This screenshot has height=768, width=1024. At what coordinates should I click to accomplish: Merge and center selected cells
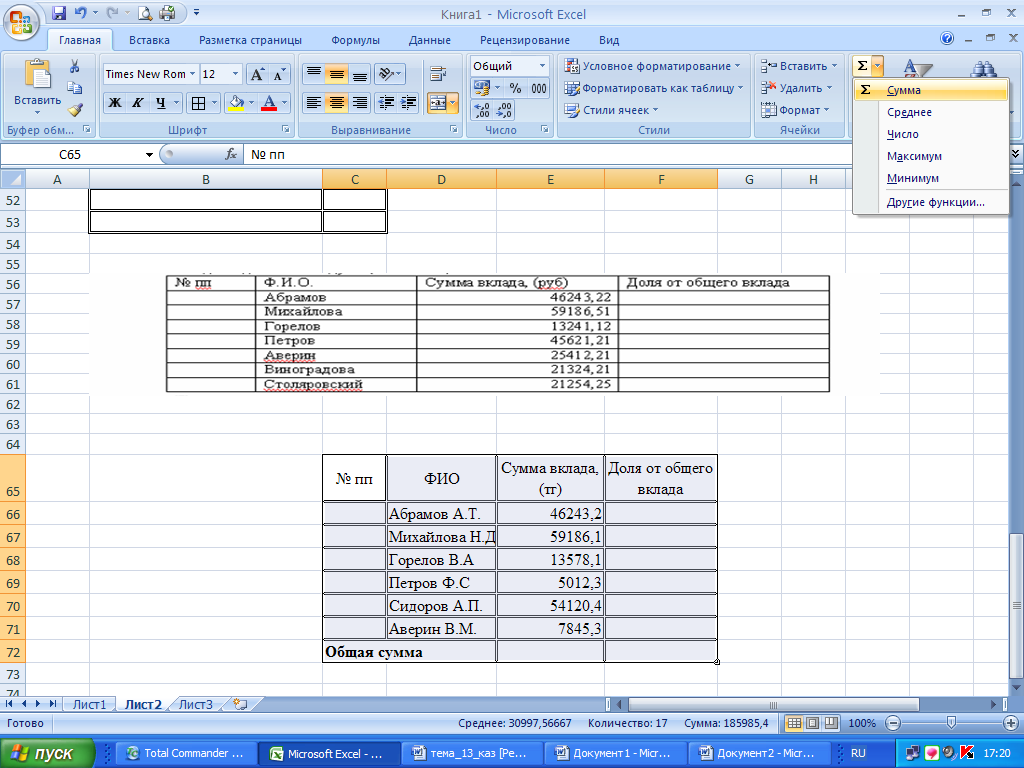coord(438,103)
